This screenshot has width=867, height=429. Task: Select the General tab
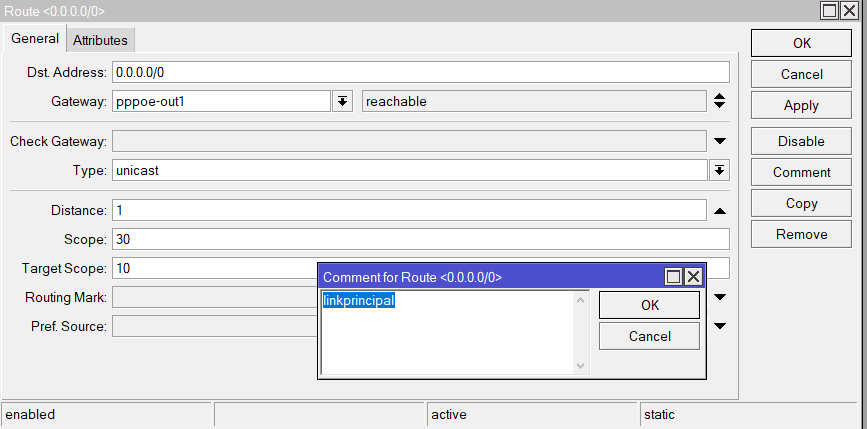[35, 39]
